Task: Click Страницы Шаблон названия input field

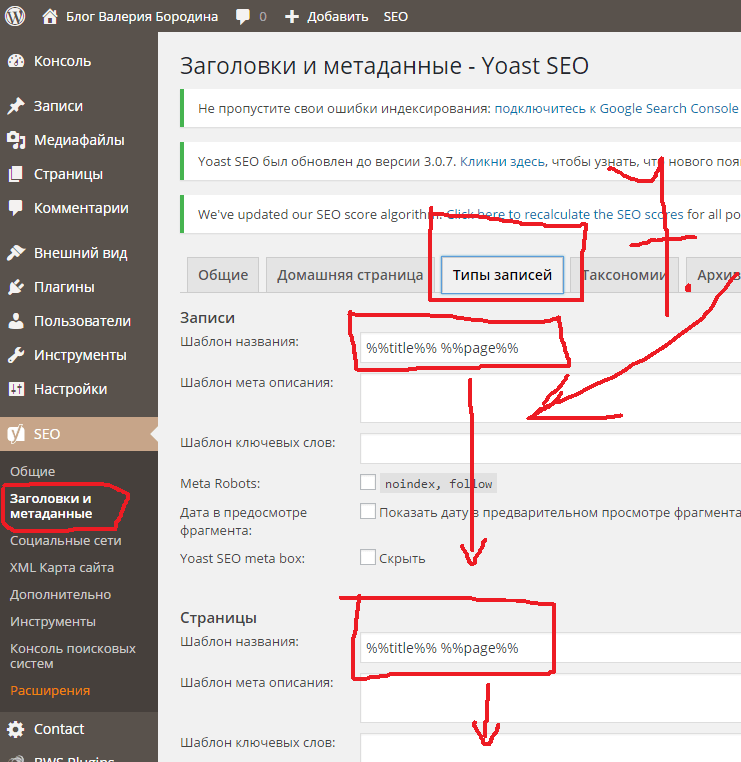Action: tap(551, 647)
